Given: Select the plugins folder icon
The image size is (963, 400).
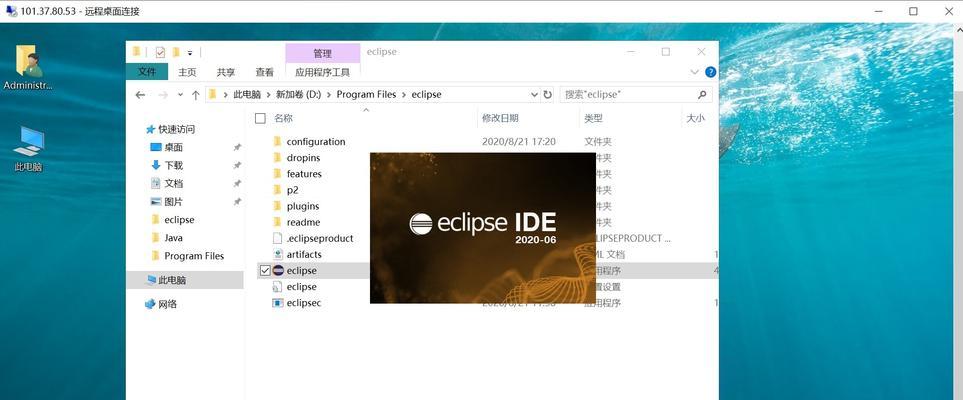Looking at the screenshot, I should [277, 206].
